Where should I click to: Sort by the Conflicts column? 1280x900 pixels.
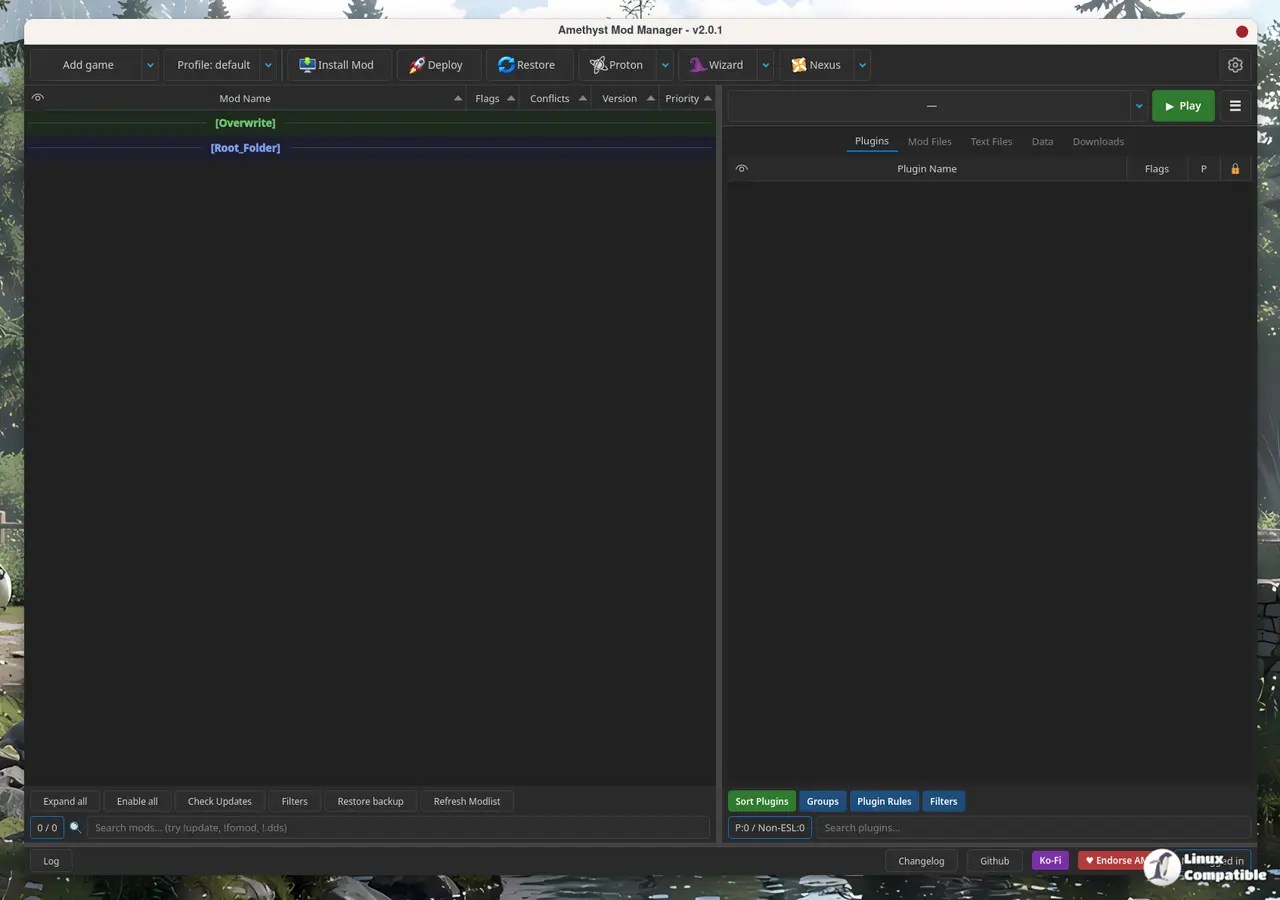click(555, 98)
